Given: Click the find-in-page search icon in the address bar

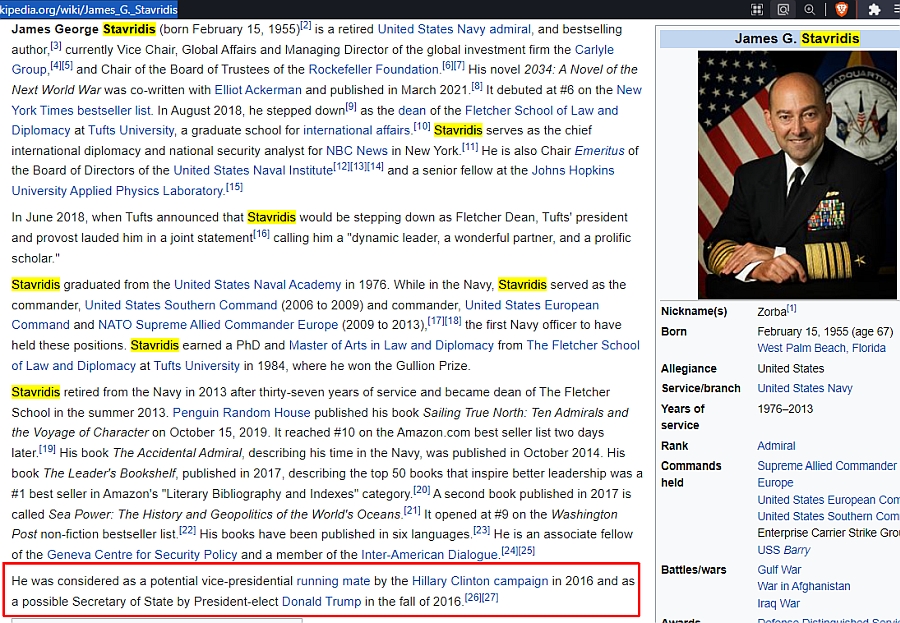Looking at the screenshot, I should tap(783, 9).
